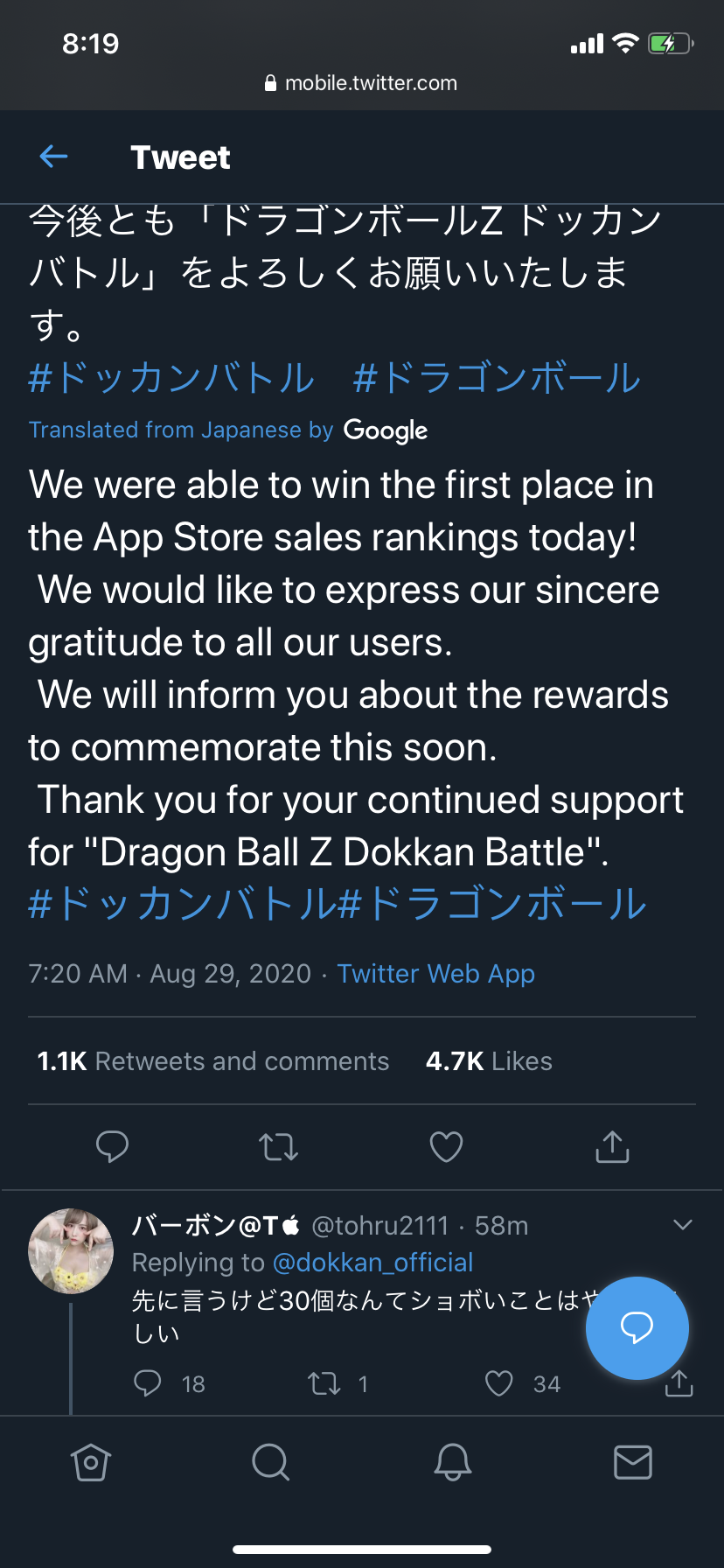Open Messages envelope tab
Image resolution: width=724 pixels, height=1568 pixels.
(633, 1462)
